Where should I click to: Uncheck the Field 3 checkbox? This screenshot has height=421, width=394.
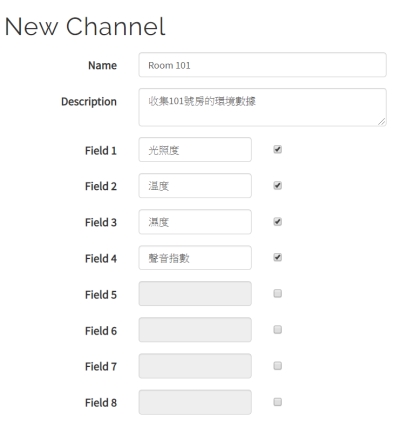(277, 221)
